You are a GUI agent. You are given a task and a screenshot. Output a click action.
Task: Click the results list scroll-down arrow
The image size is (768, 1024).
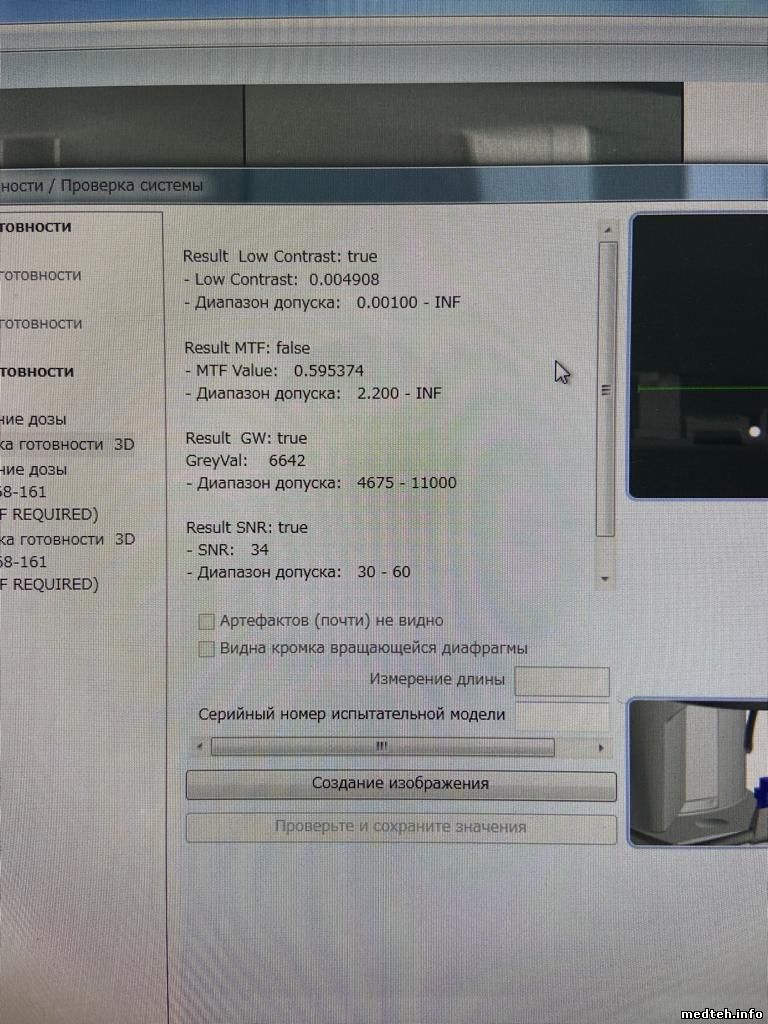tap(606, 578)
